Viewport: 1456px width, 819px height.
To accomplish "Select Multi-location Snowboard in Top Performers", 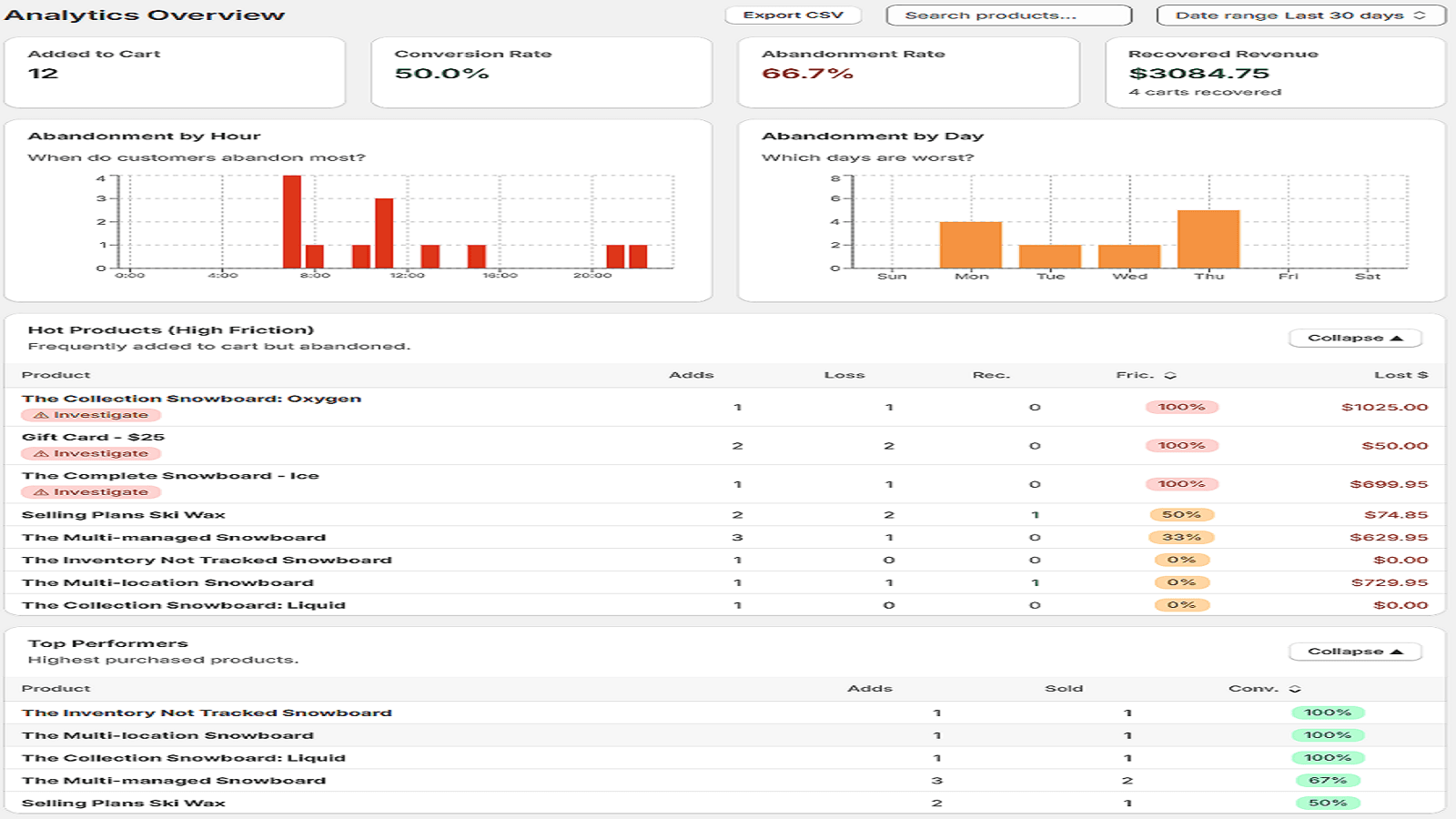I will coord(167,735).
